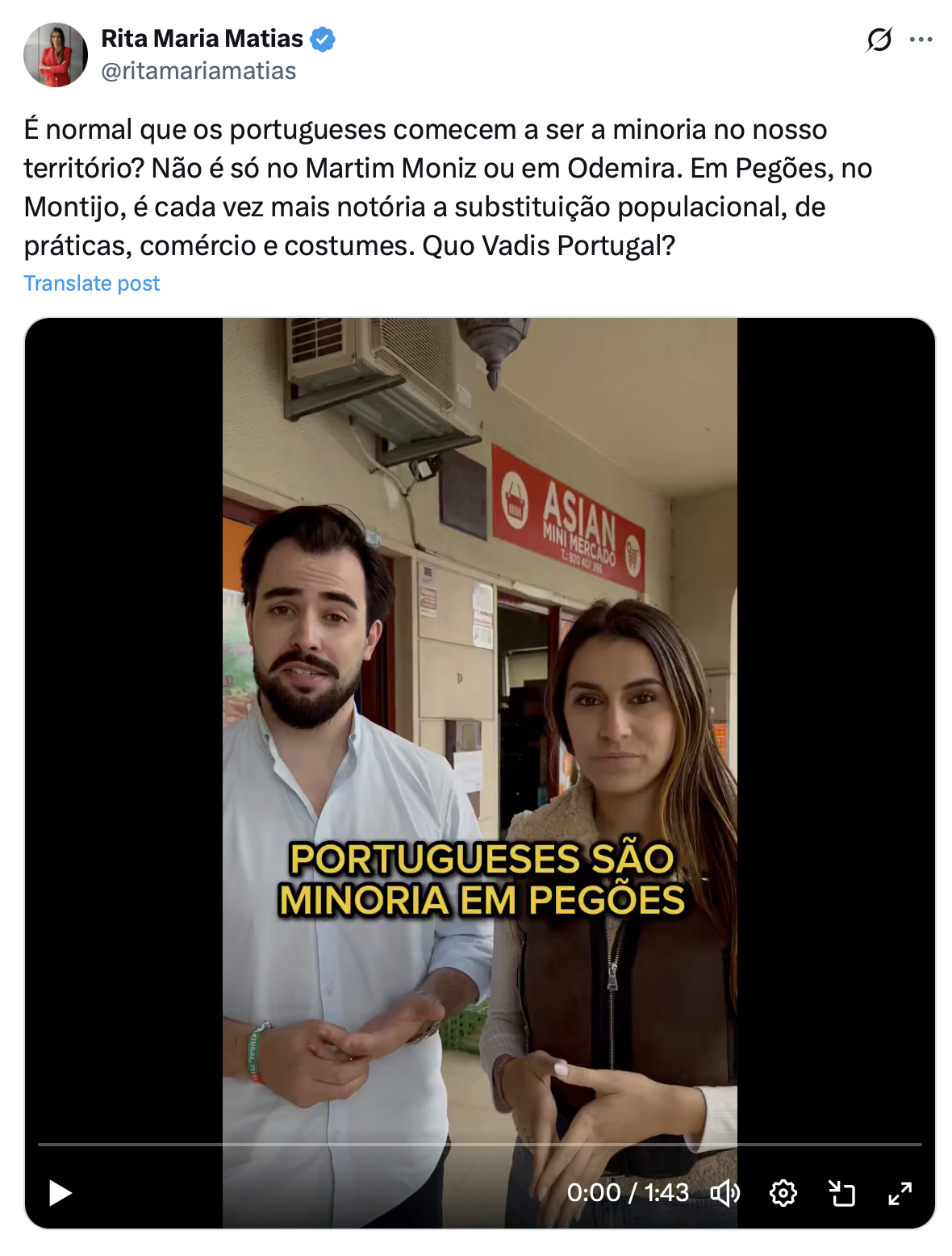Click the blue verified badge
This screenshot has height=1256, width=952.
coord(323,39)
